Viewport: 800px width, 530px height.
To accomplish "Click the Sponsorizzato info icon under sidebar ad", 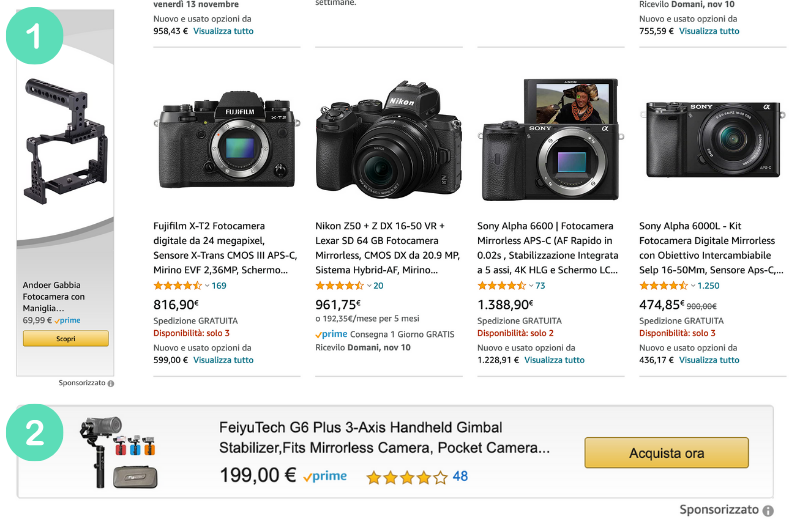I will [x=111, y=383].
